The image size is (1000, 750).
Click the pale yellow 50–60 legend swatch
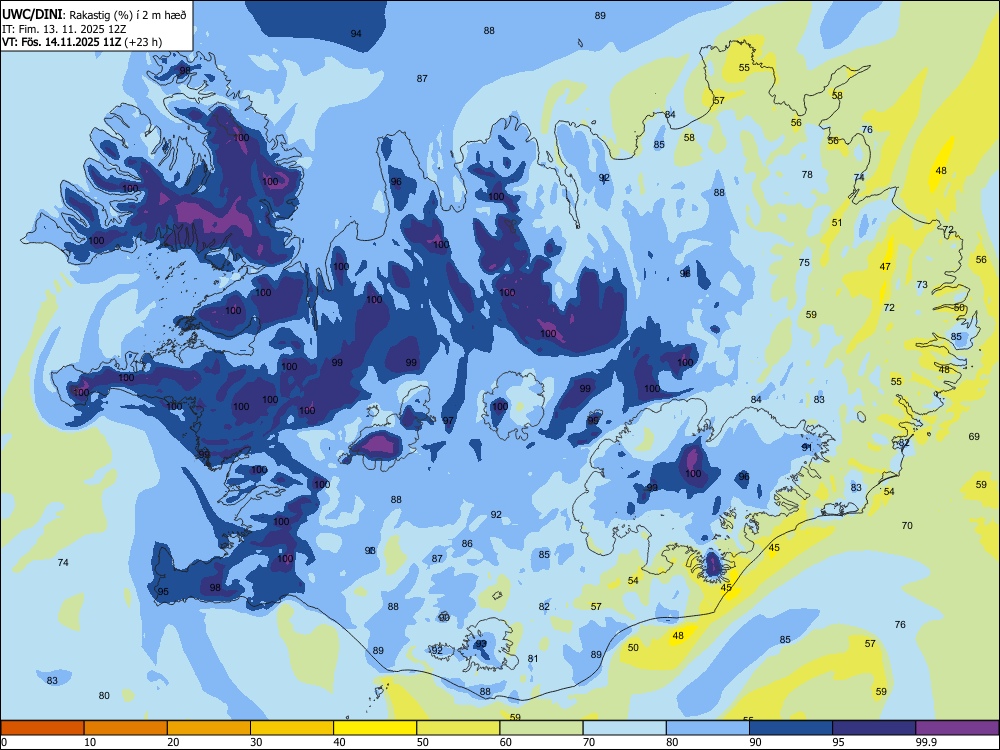tap(458, 728)
